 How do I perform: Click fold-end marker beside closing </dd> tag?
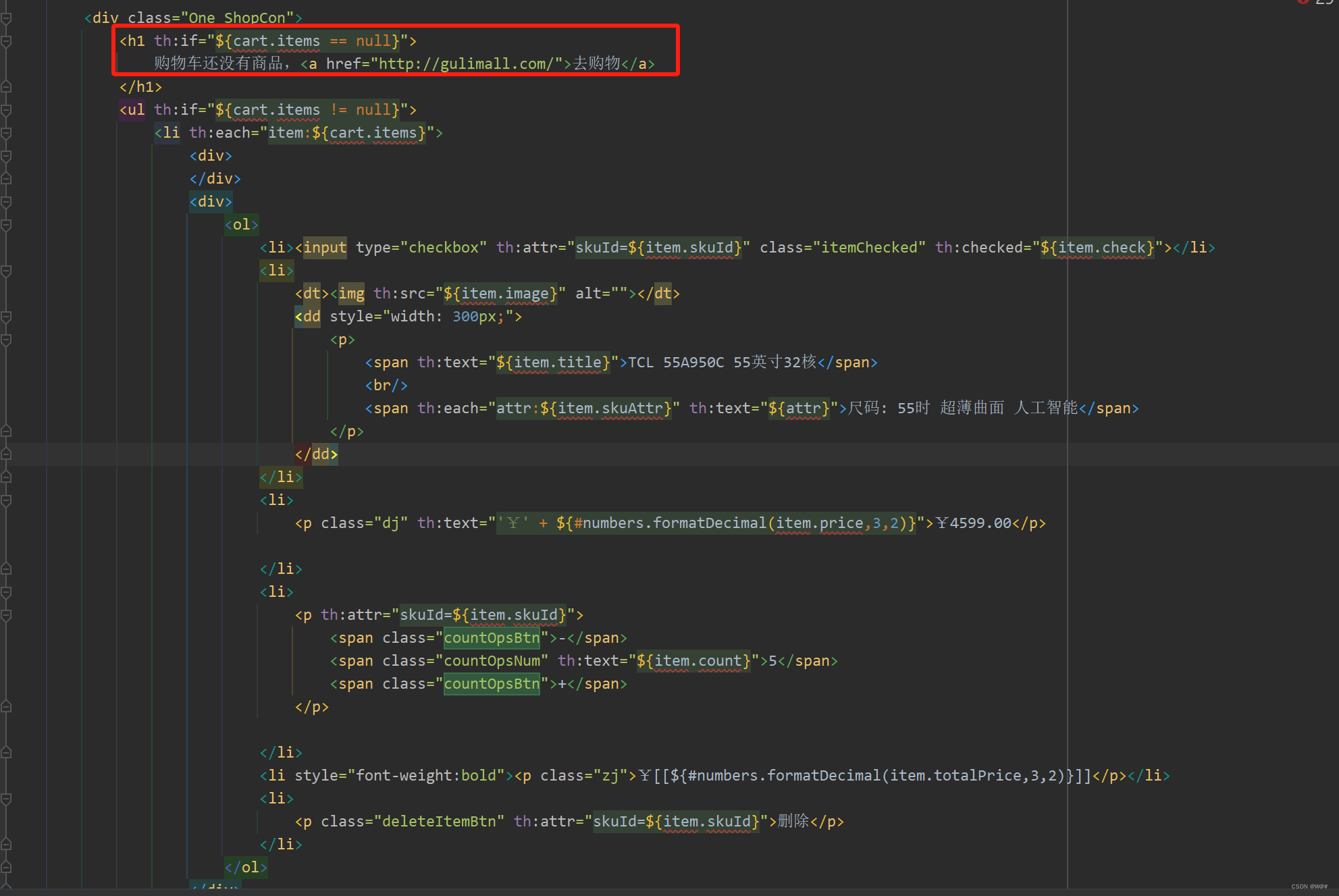(x=6, y=454)
